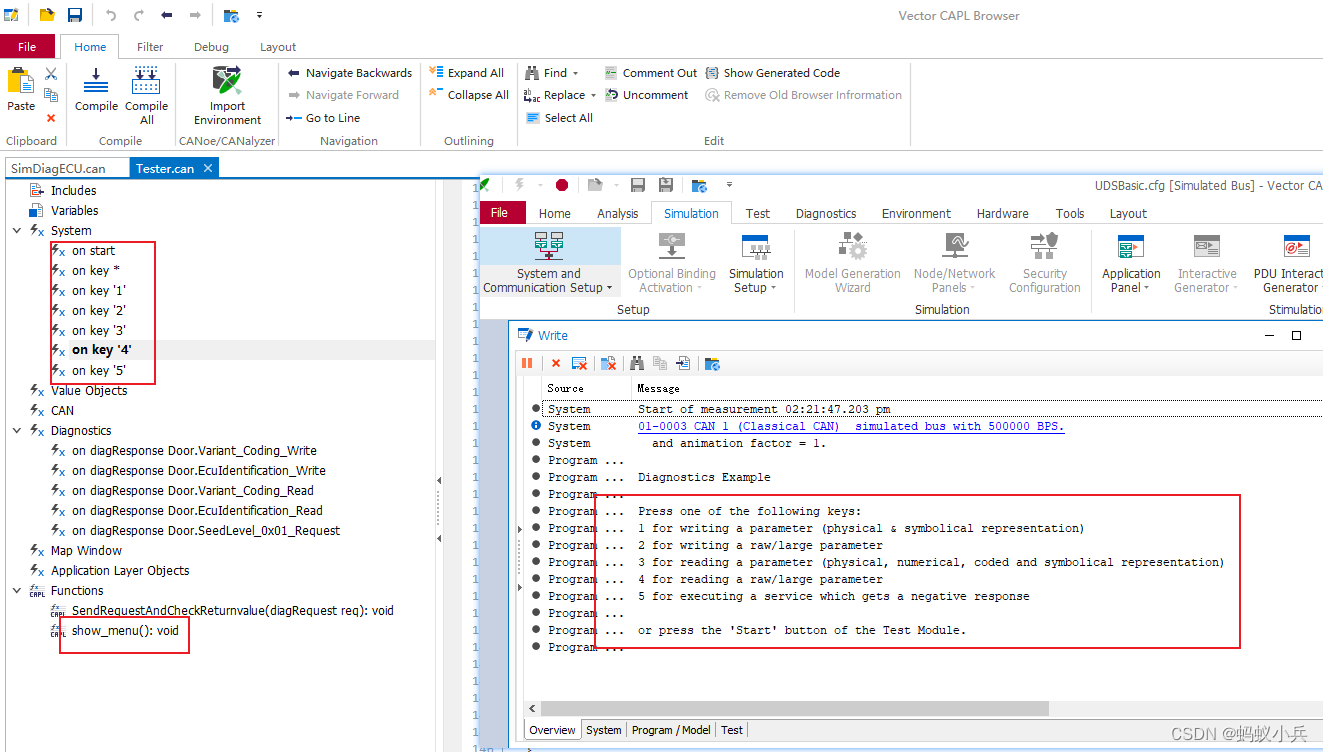The height and width of the screenshot is (752, 1323).
Task: Switch to System tab in Write window
Action: 603,730
